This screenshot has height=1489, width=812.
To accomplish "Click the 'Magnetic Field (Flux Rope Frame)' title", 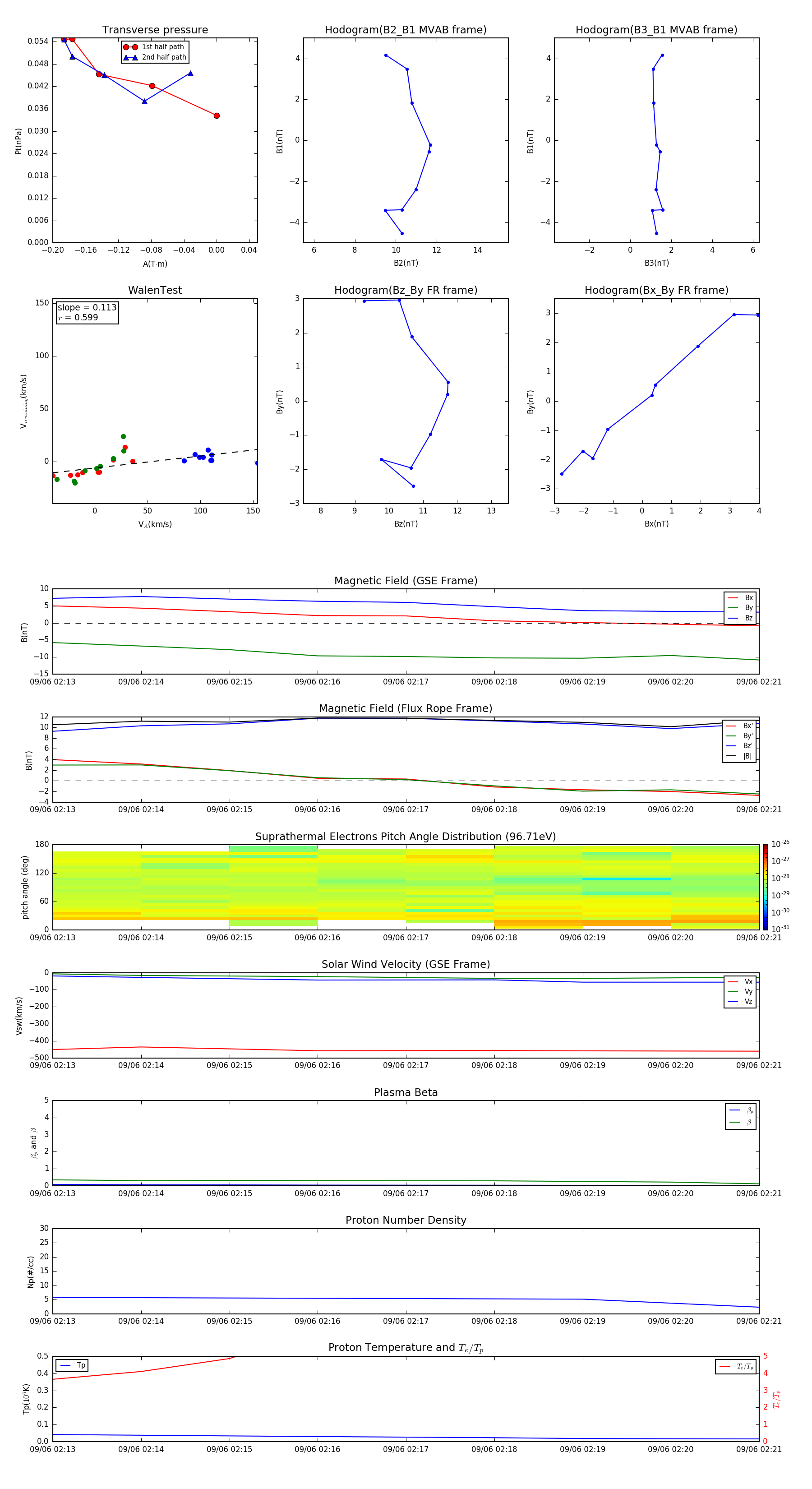I will coord(406,709).
